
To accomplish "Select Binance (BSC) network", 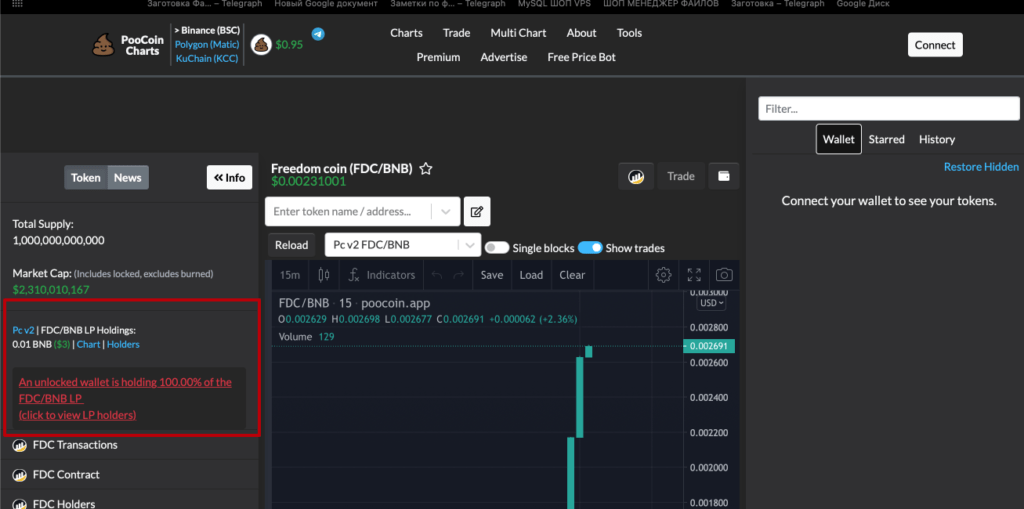I will point(207,30).
